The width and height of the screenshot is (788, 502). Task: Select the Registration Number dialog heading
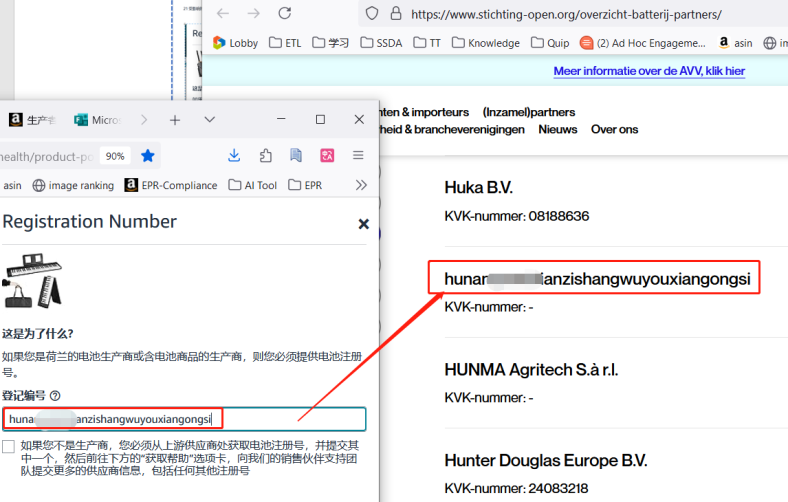click(x=90, y=222)
